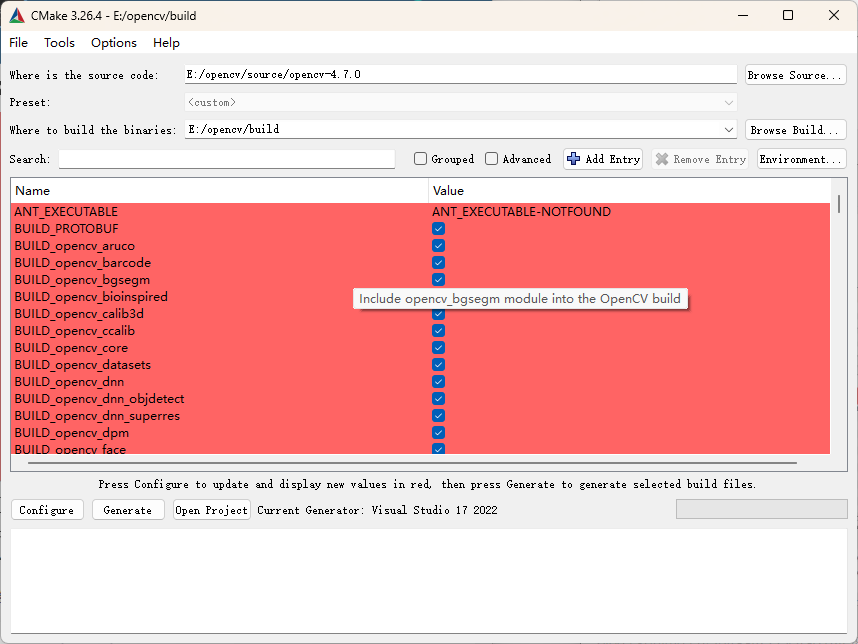858x644 pixels.
Task: Click the Remove Entry icon
Action: point(662,158)
